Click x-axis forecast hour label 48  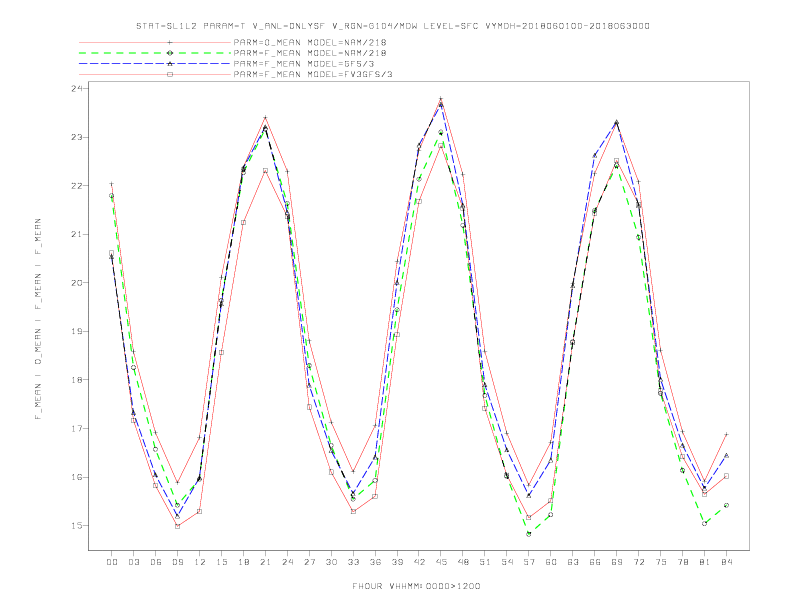click(x=463, y=562)
